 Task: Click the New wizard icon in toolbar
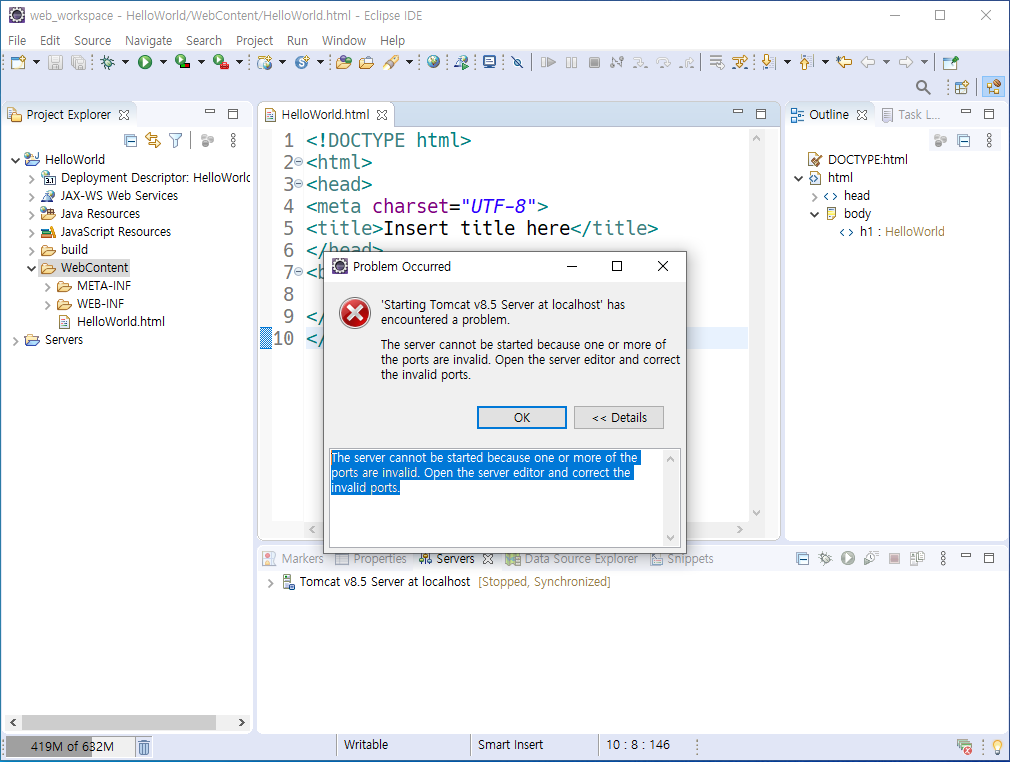tap(18, 62)
